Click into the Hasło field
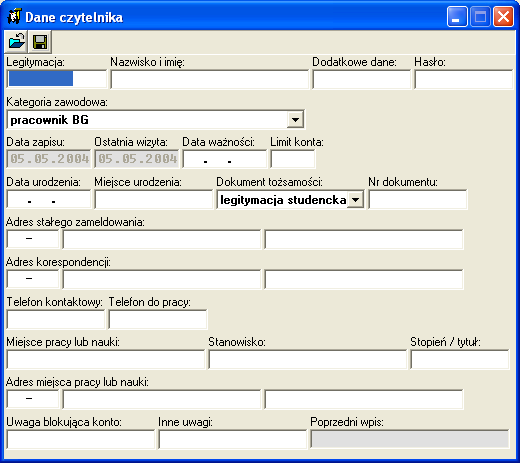 463,79
